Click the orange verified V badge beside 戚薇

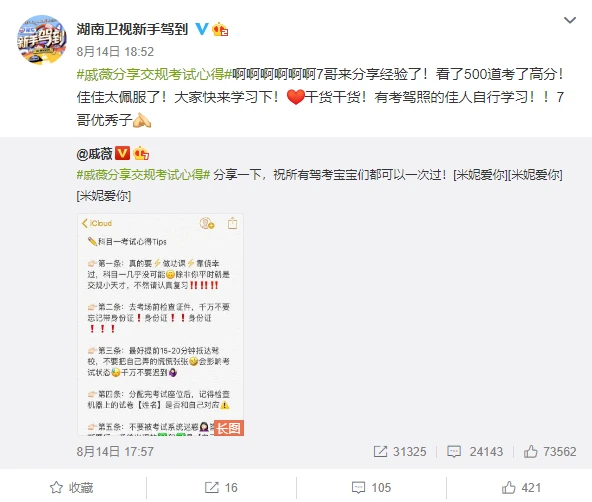122,153
